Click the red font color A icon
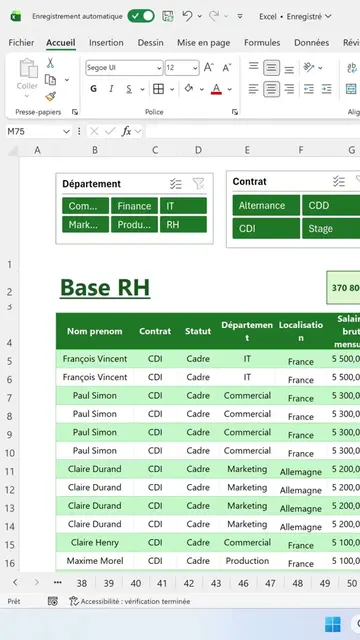Viewport: 360px width, 640px height. (x=216, y=89)
